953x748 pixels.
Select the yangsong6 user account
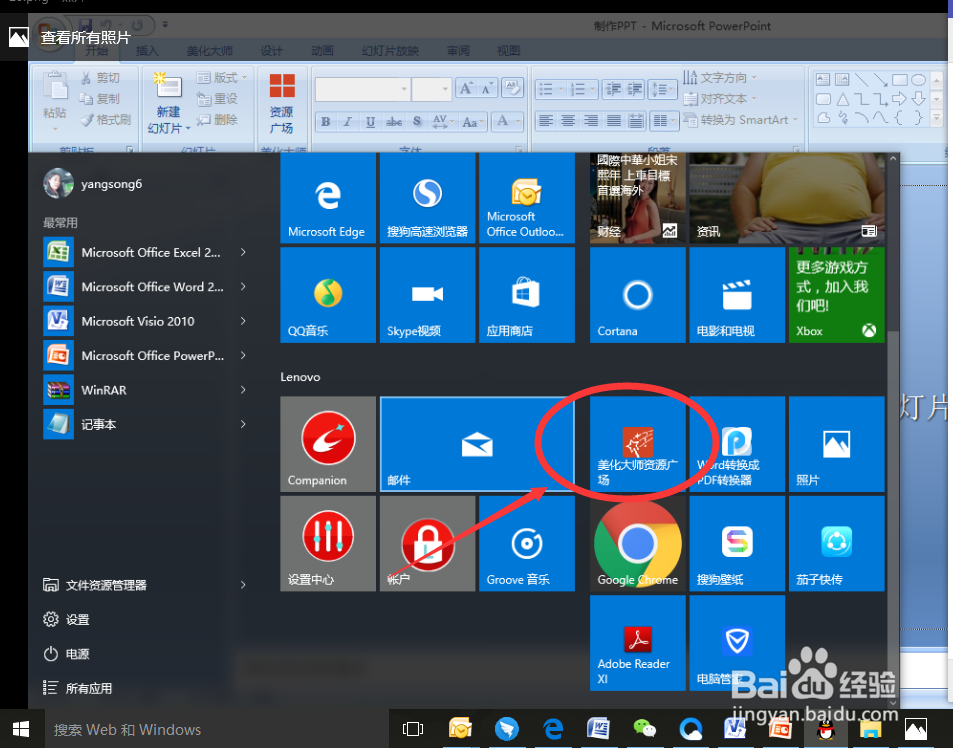click(x=93, y=184)
